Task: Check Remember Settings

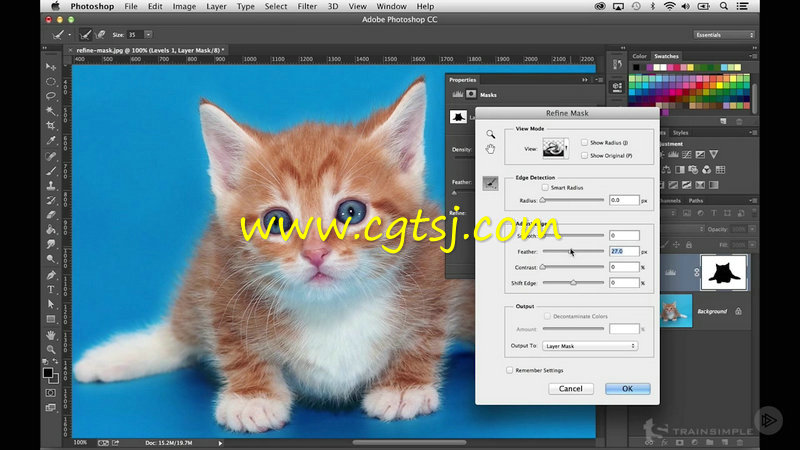Action: pos(509,370)
